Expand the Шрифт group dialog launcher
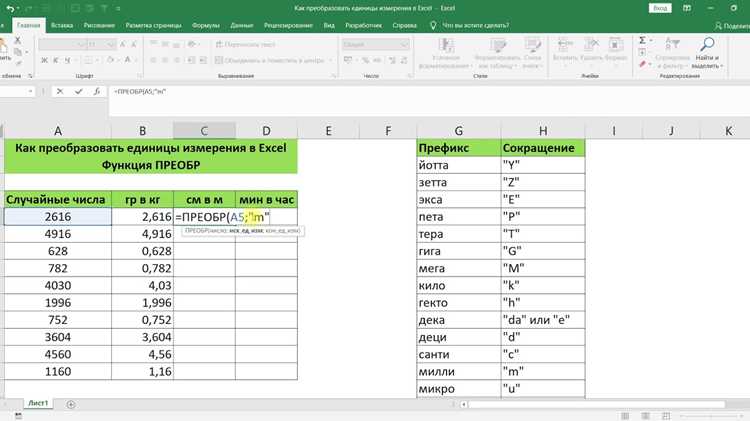750x421 pixels. point(140,76)
